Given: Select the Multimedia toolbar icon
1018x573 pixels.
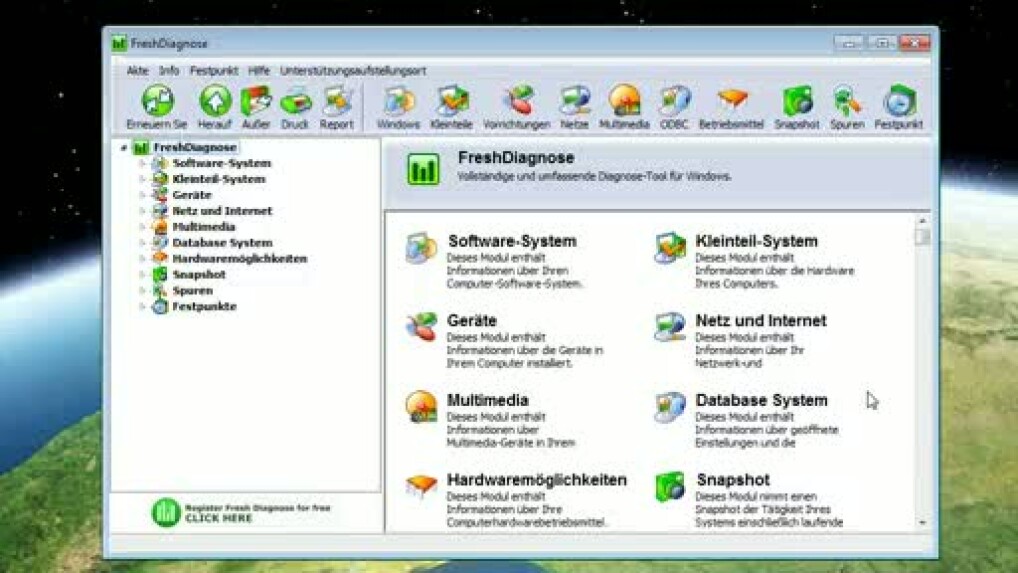Looking at the screenshot, I should [x=624, y=102].
